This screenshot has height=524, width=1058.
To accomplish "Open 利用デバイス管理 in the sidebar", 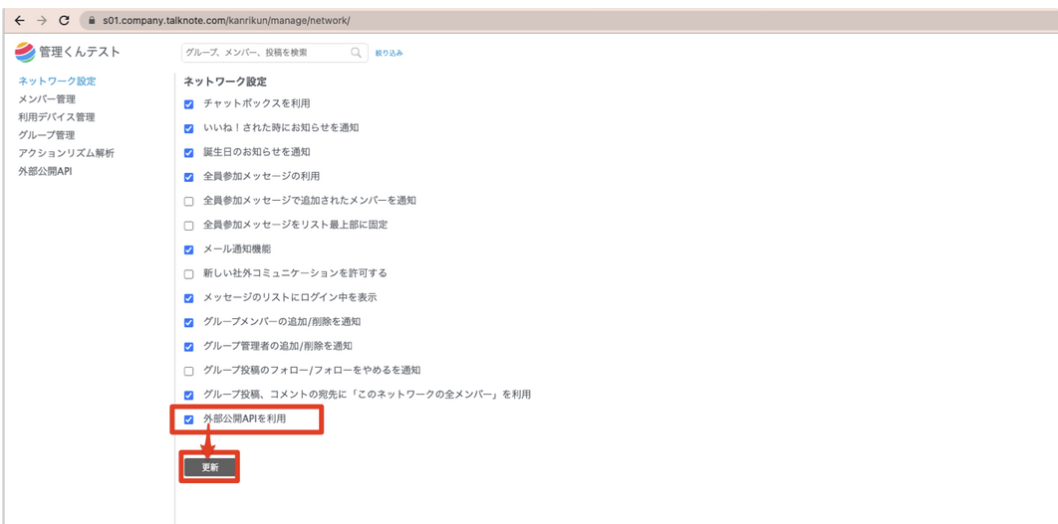I will [57, 117].
